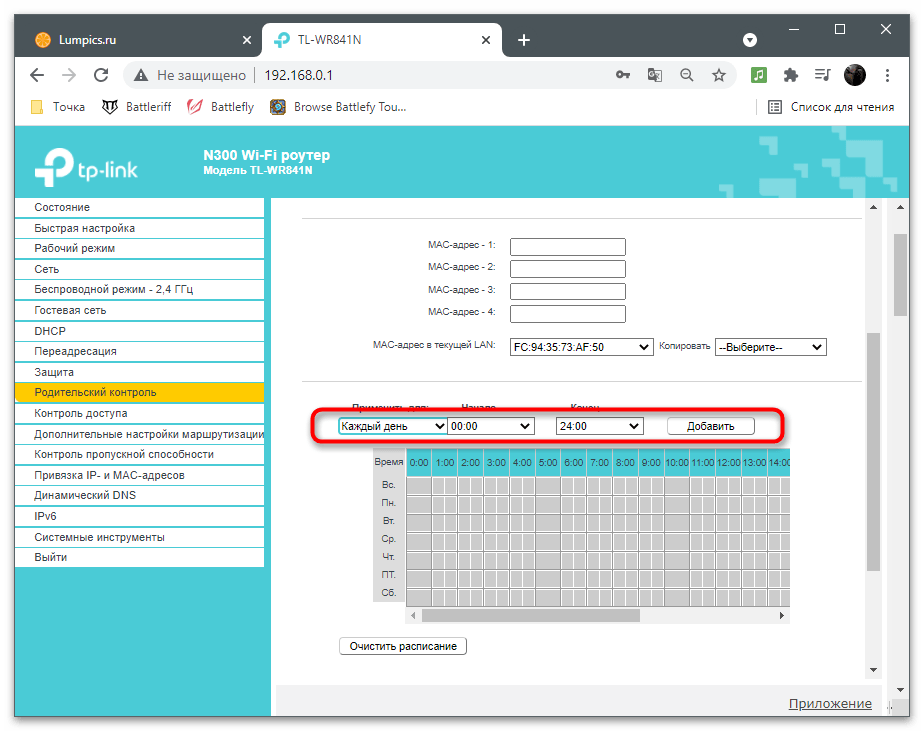Open the Browse Battlefy Tou... bookmark
Screen dimensions: 924x731
pos(338,107)
